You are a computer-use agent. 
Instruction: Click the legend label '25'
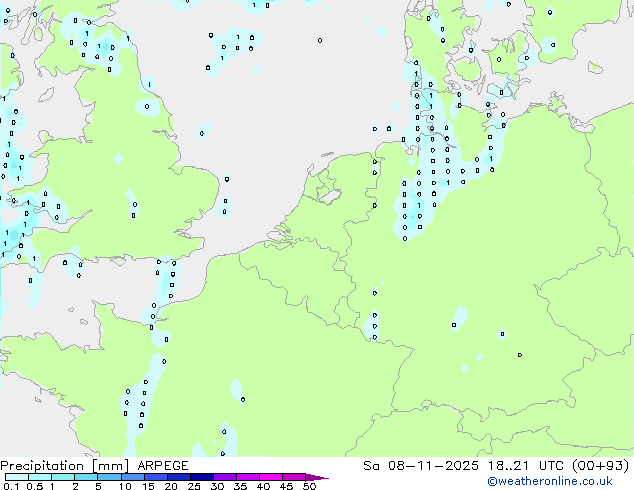click(194, 486)
